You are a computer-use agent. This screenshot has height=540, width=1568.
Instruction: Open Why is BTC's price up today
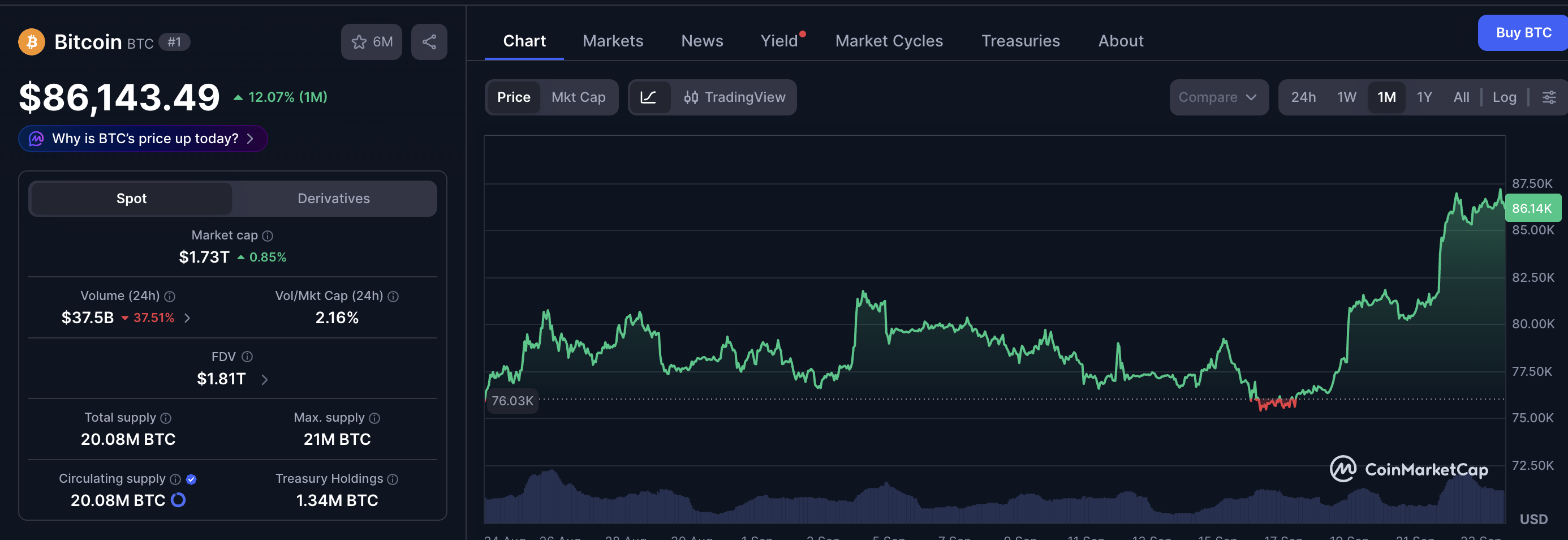pyautogui.click(x=143, y=139)
